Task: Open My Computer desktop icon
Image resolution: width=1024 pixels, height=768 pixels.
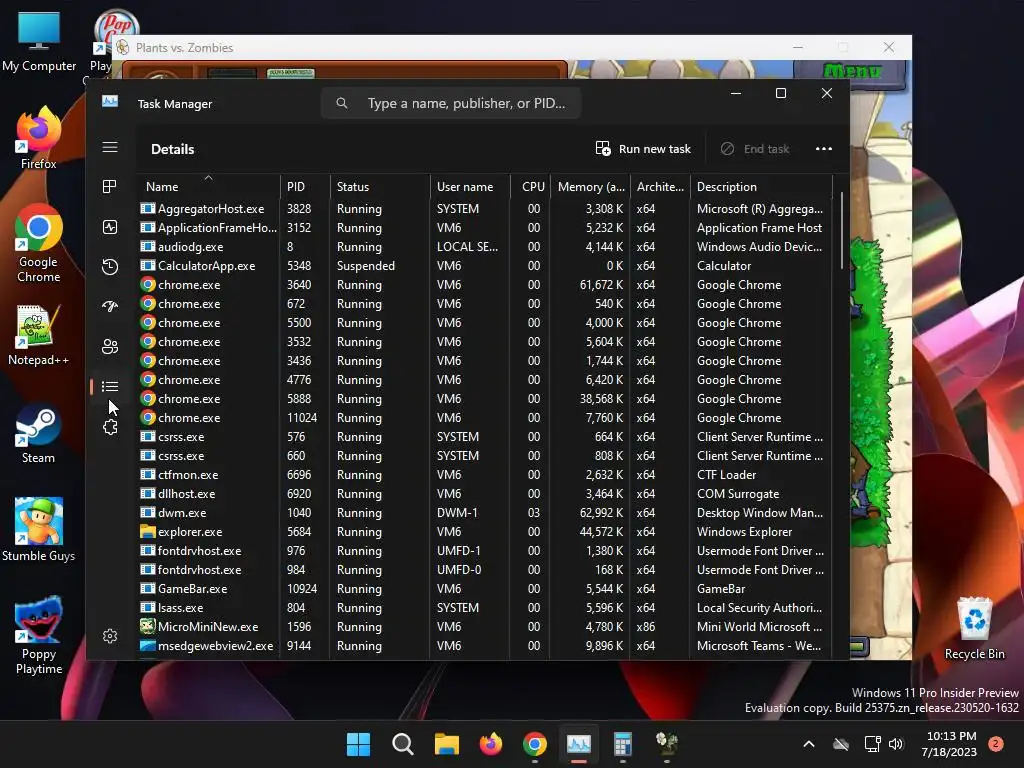Action: [x=39, y=42]
